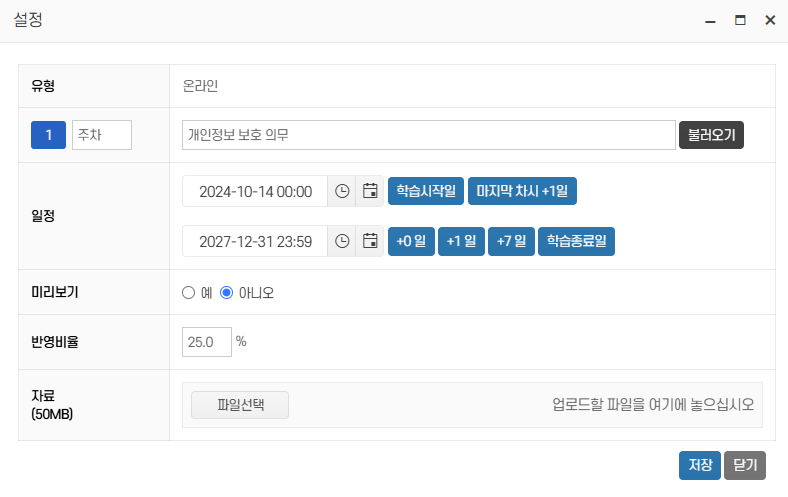Add +1 일 to end date
This screenshot has height=497, width=788.
coord(461,241)
